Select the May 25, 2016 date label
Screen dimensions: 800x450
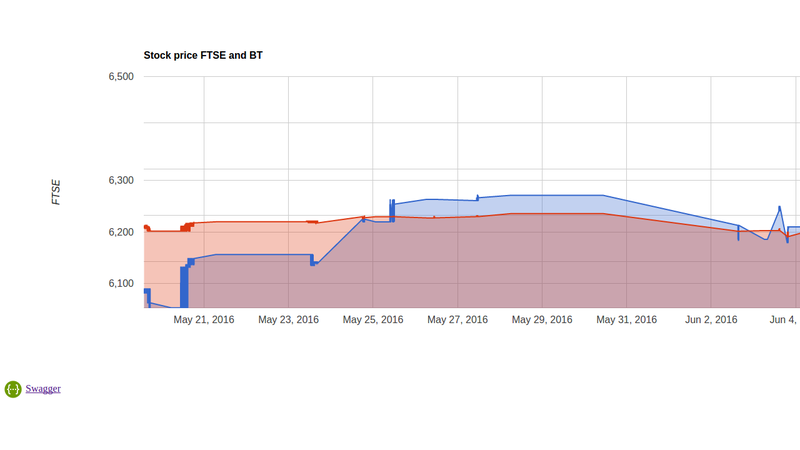373,320
